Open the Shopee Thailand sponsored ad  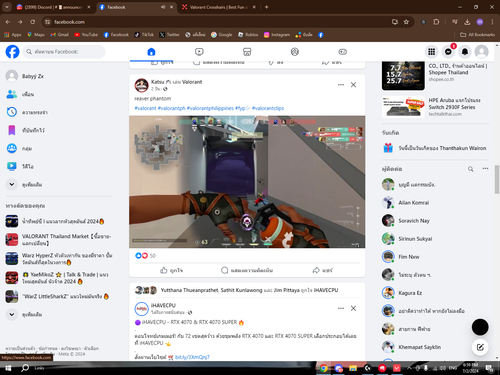click(435, 75)
